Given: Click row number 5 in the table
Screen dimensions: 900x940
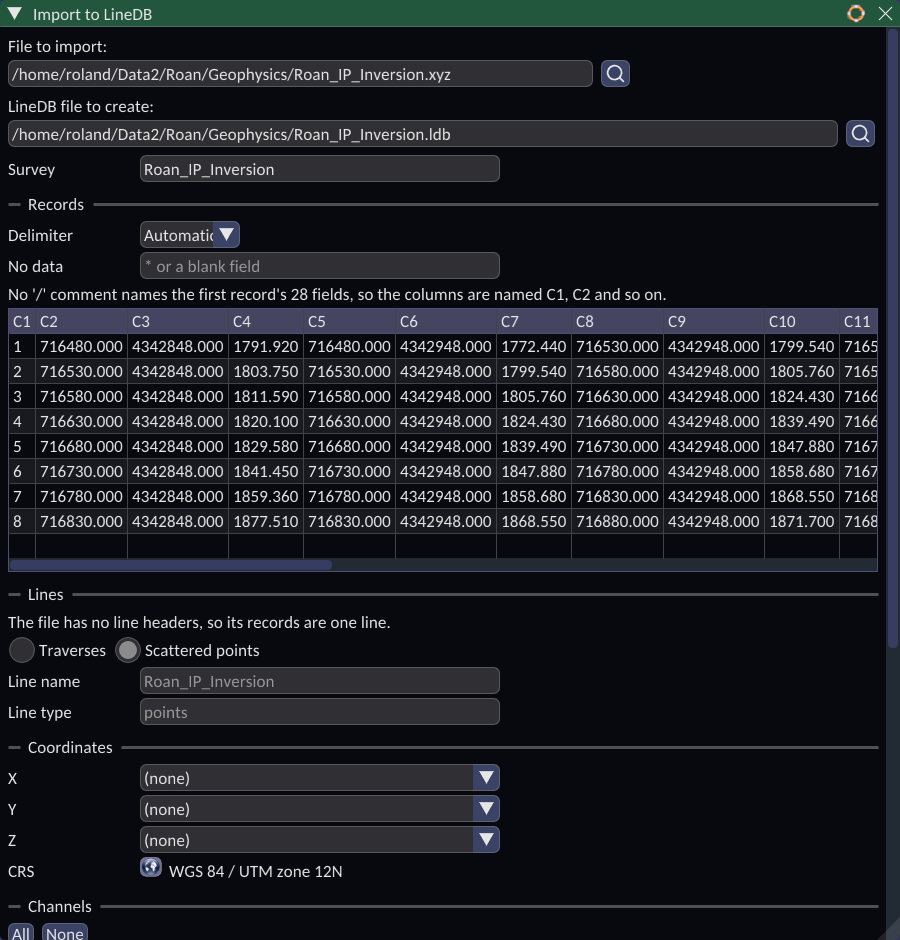Looking at the screenshot, I should 22,447.
